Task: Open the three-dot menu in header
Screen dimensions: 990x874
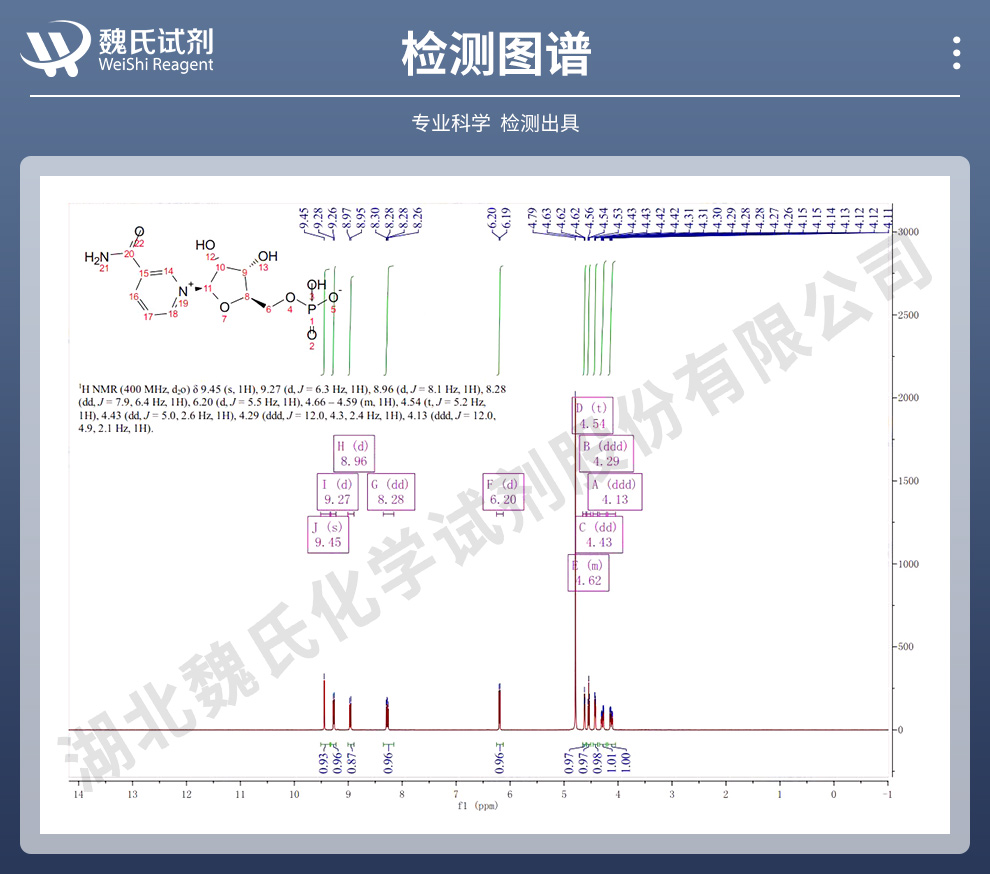Action: point(957,53)
